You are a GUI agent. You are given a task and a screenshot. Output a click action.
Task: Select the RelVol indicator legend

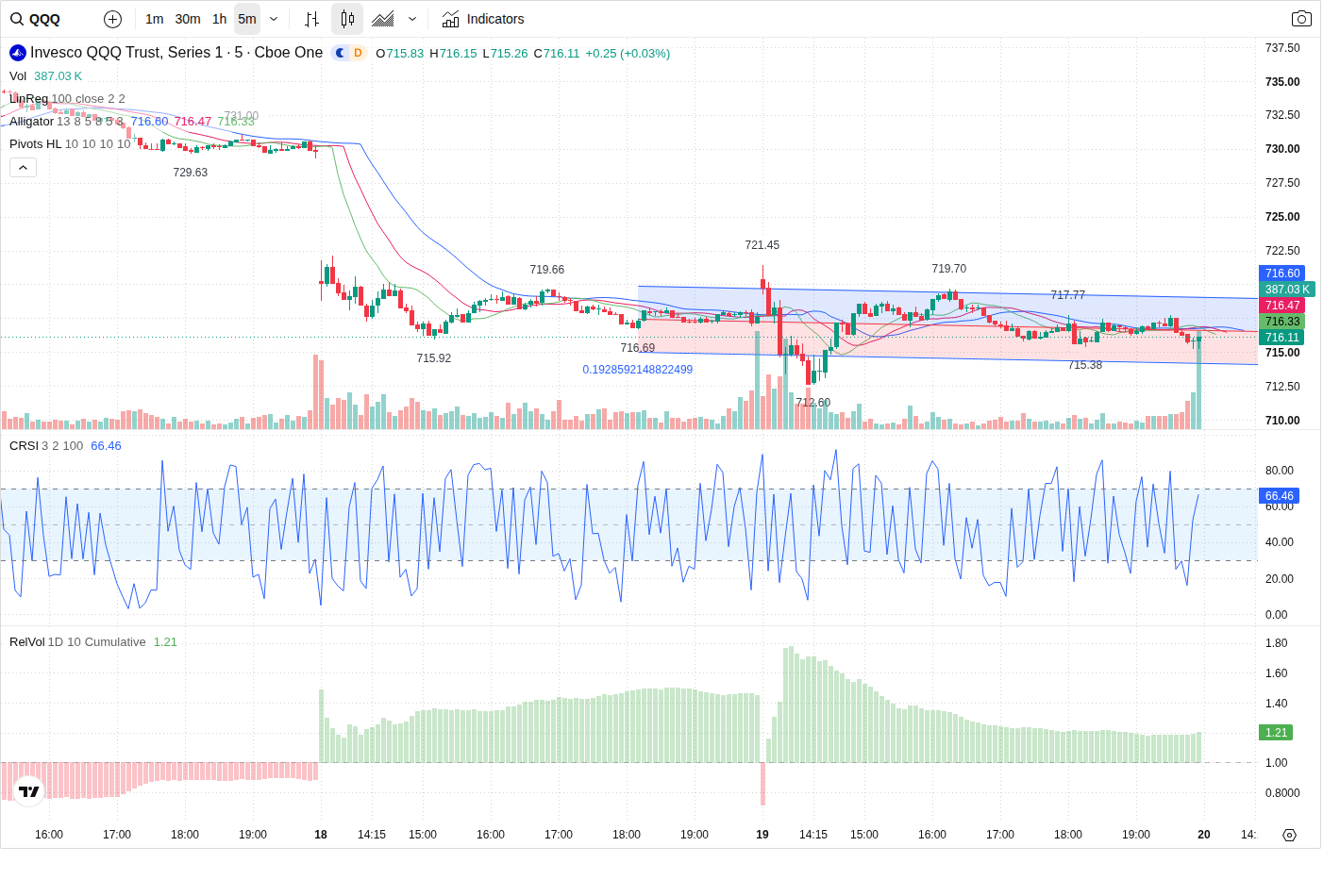click(x=27, y=642)
